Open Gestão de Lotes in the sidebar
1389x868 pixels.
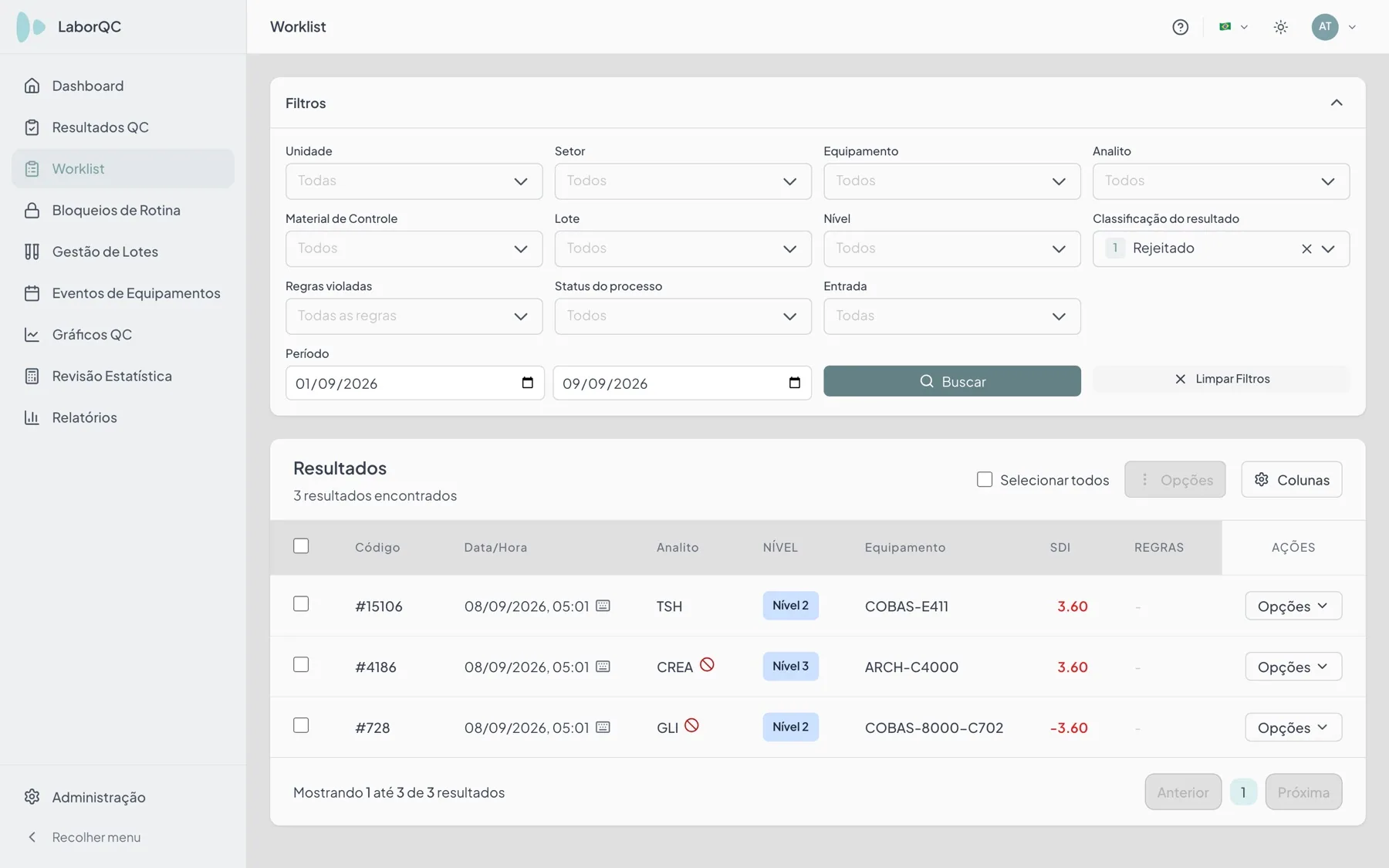click(x=123, y=252)
